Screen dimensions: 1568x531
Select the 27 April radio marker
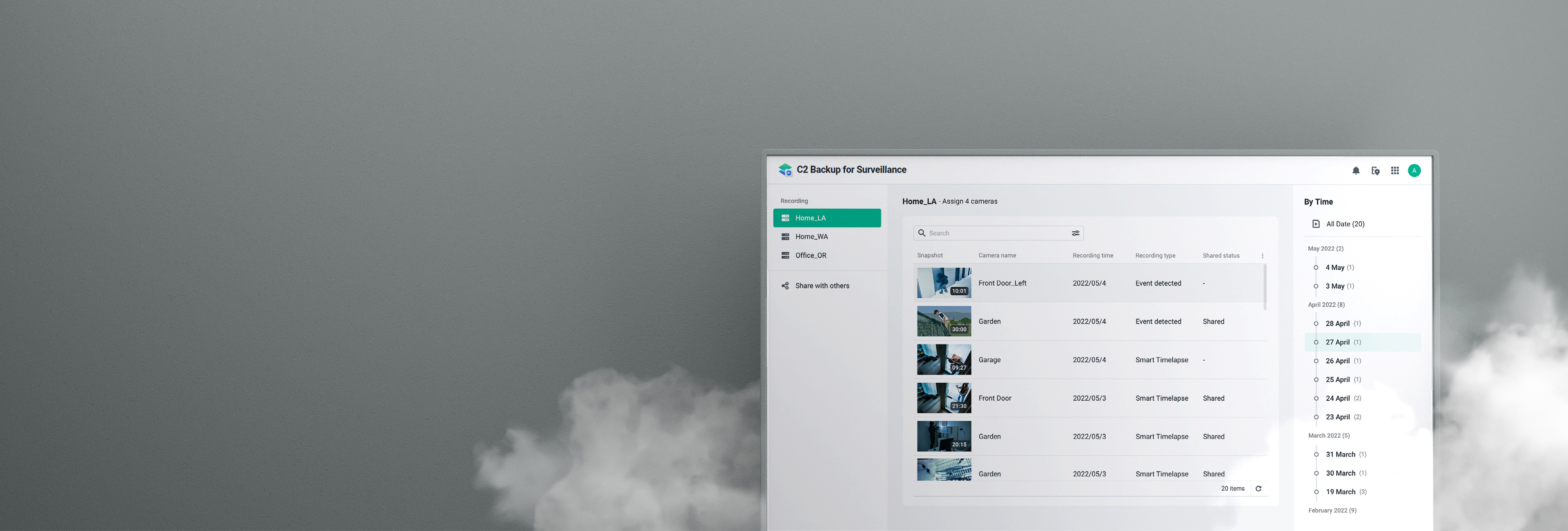[x=1316, y=342]
